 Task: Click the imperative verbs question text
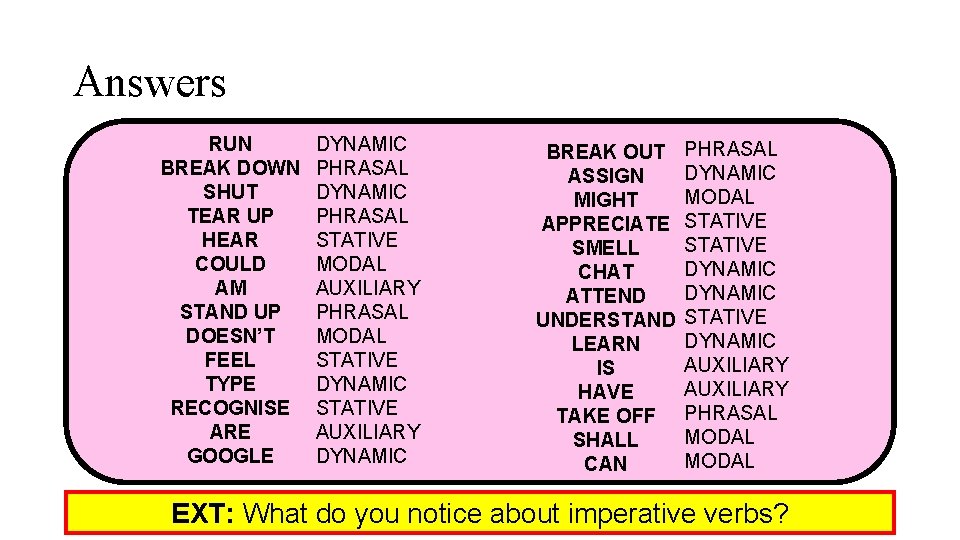517,514
